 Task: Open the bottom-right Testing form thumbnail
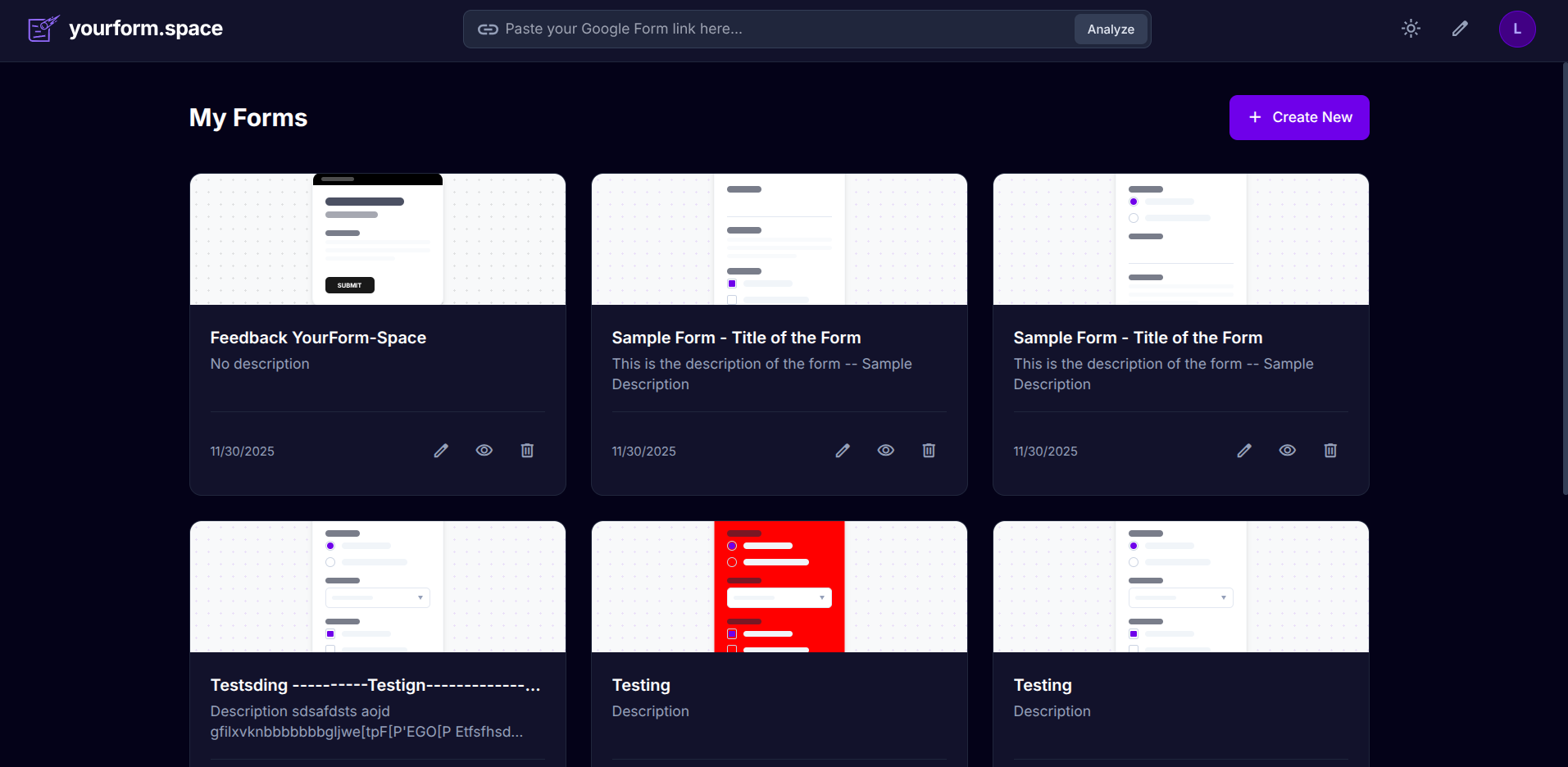(1180, 586)
